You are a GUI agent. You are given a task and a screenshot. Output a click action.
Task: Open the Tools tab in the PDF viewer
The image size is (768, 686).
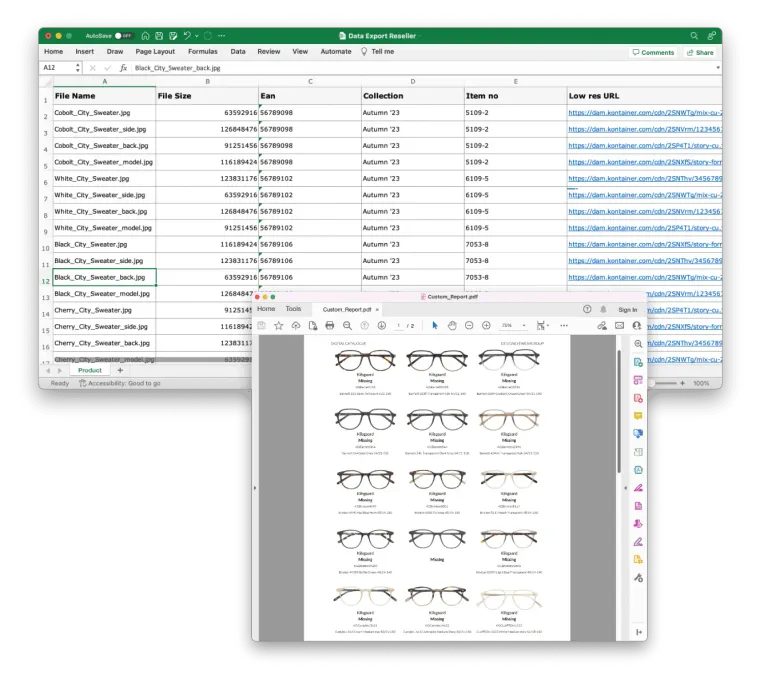tap(293, 309)
